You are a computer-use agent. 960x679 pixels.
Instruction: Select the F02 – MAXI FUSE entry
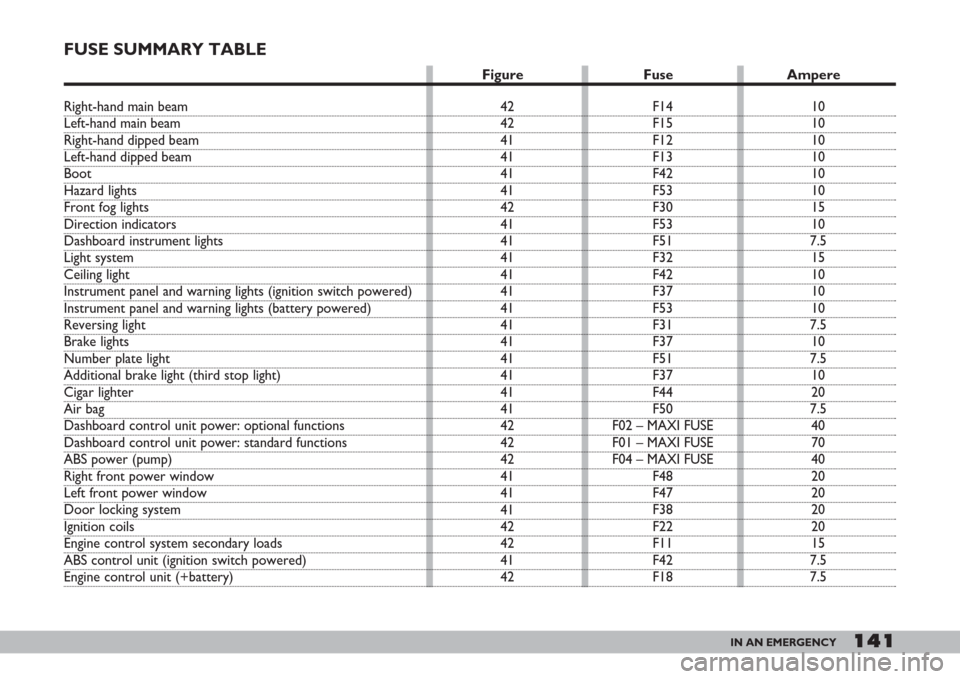(662, 426)
